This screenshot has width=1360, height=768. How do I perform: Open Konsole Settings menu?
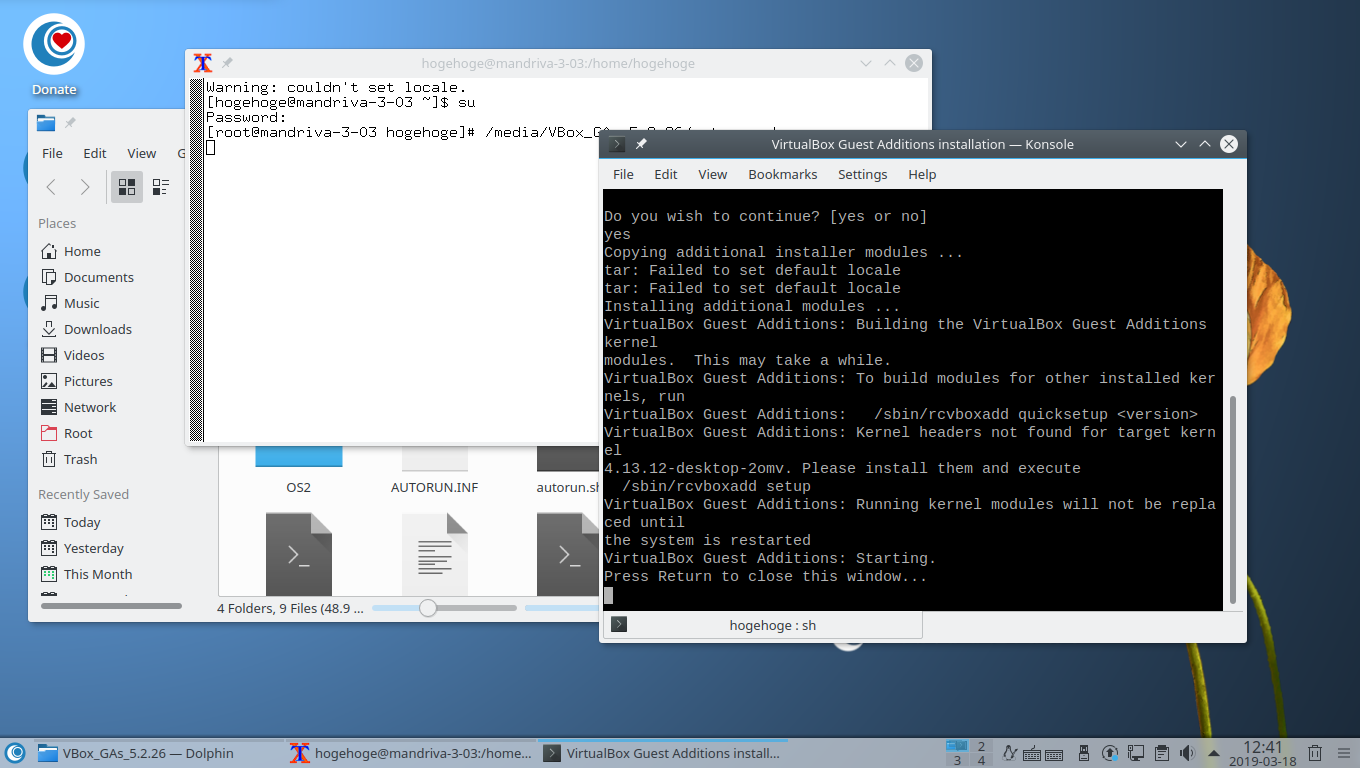pos(862,174)
